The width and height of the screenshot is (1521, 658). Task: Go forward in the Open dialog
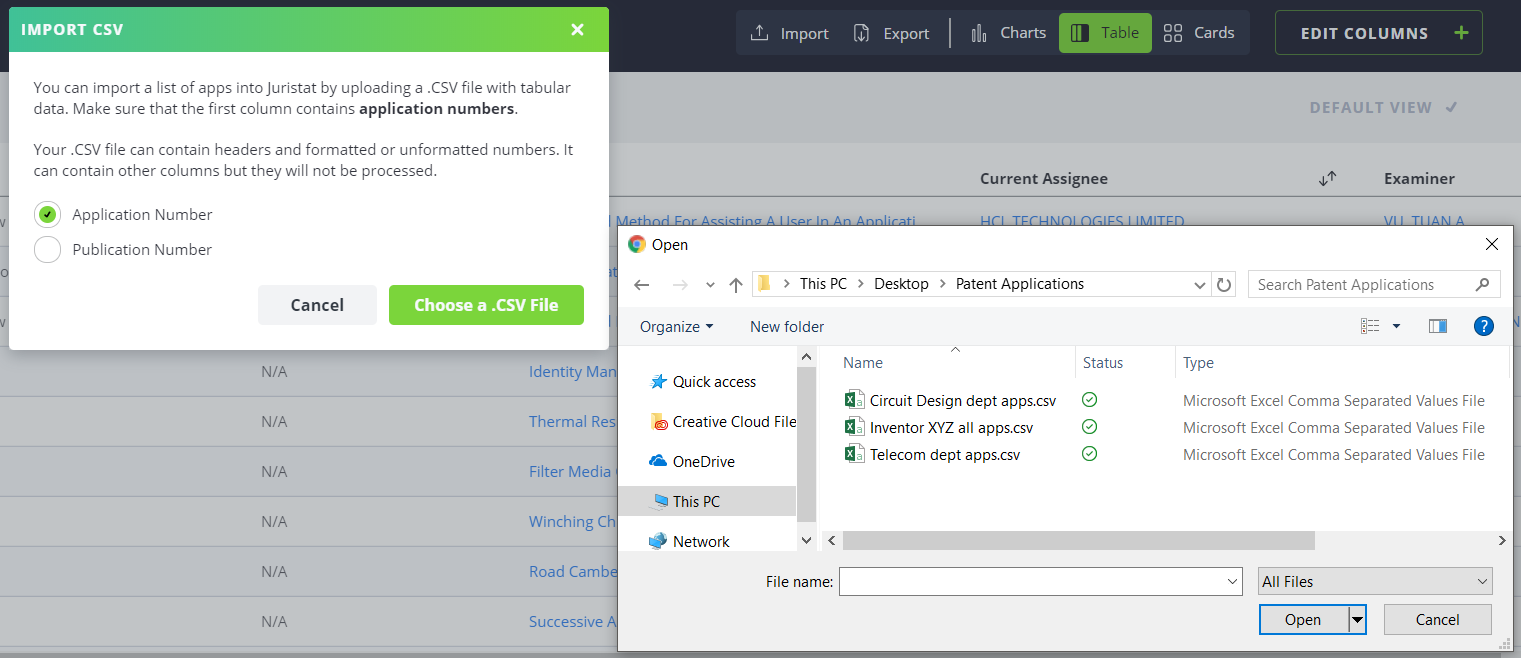click(680, 285)
